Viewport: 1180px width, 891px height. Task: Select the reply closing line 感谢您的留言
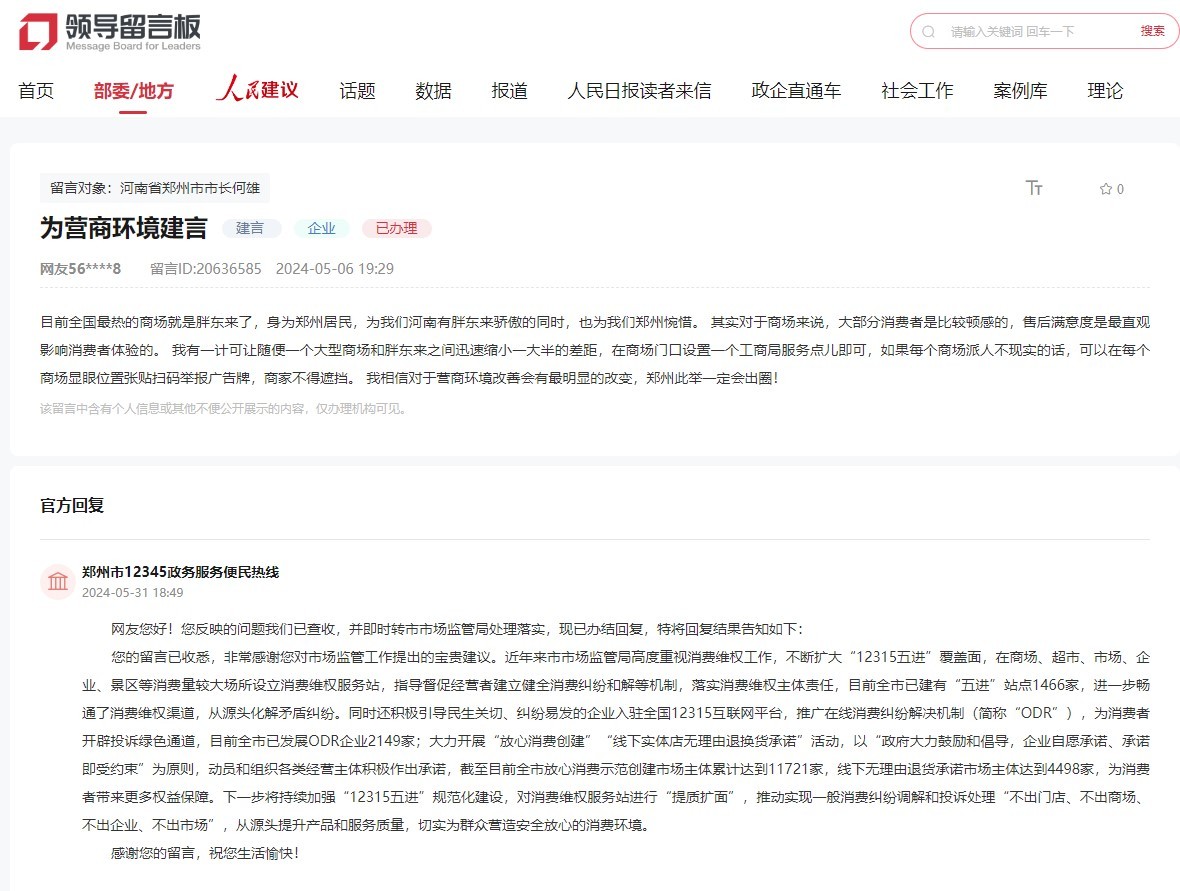click(205, 853)
